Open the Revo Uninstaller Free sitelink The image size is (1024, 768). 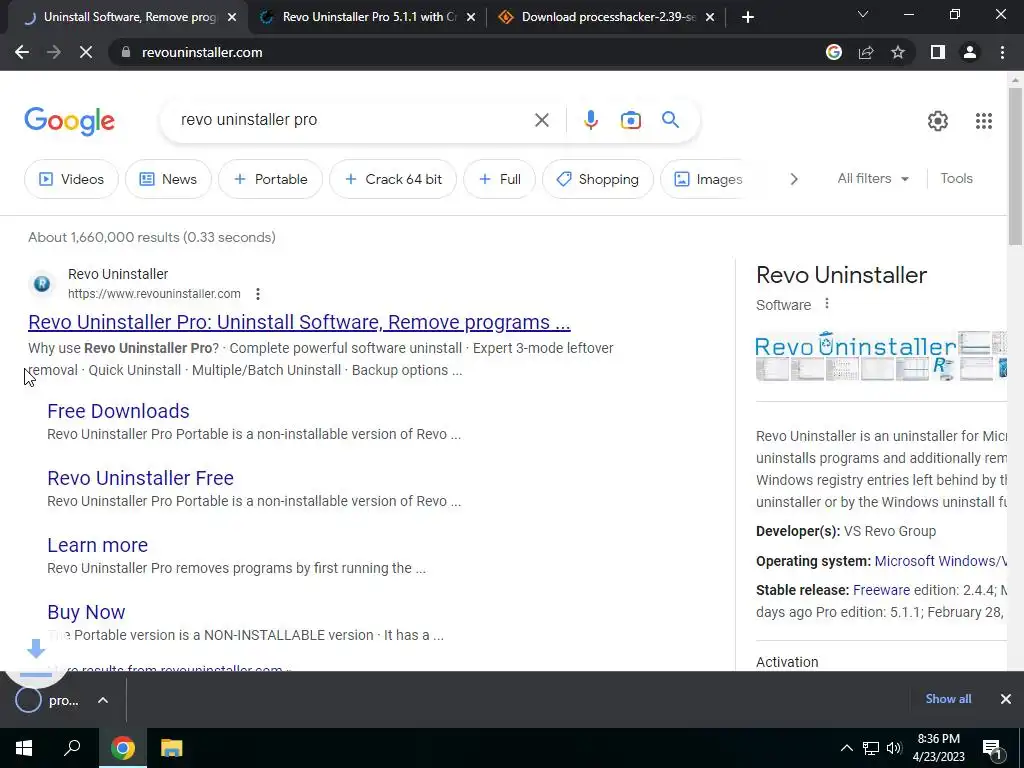140,478
